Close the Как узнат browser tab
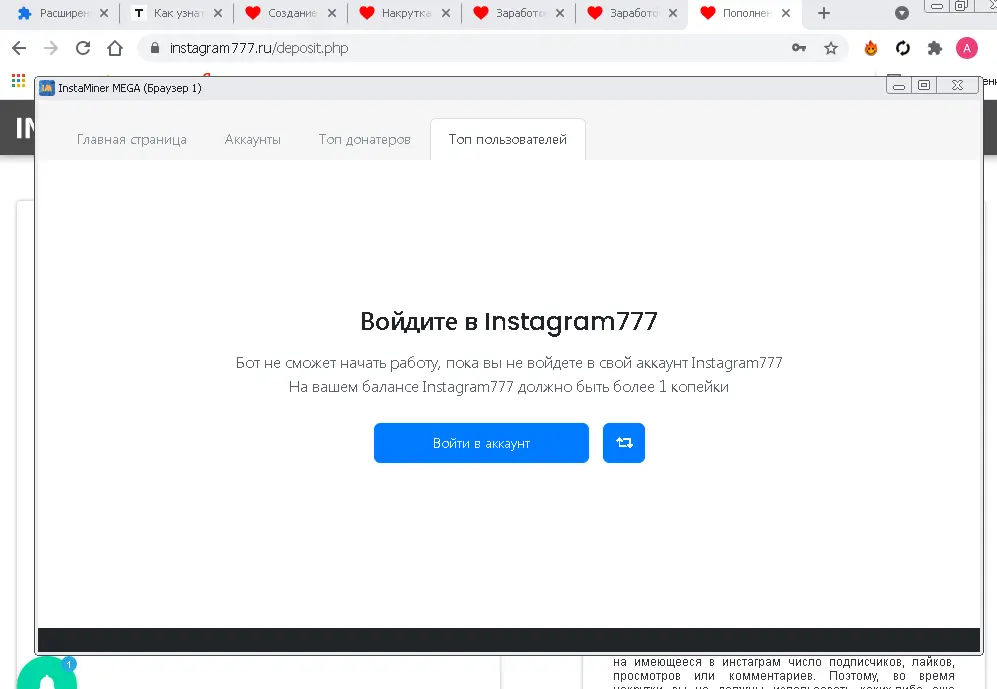 coord(218,13)
